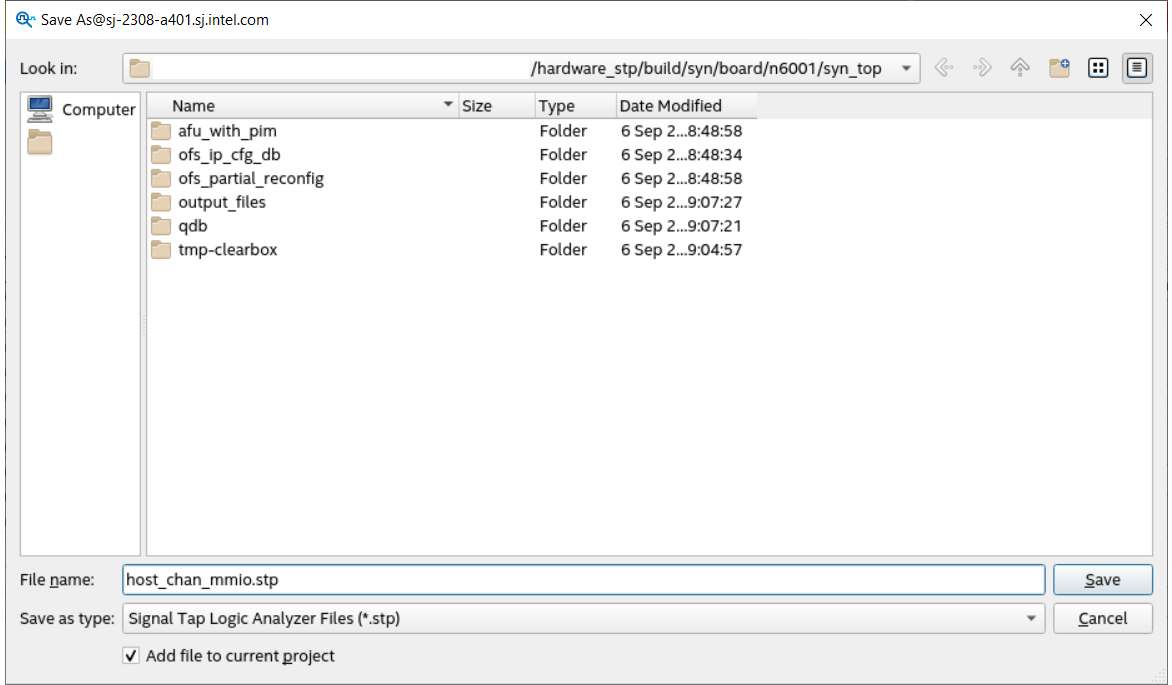Select the output_files folder name

click(222, 202)
